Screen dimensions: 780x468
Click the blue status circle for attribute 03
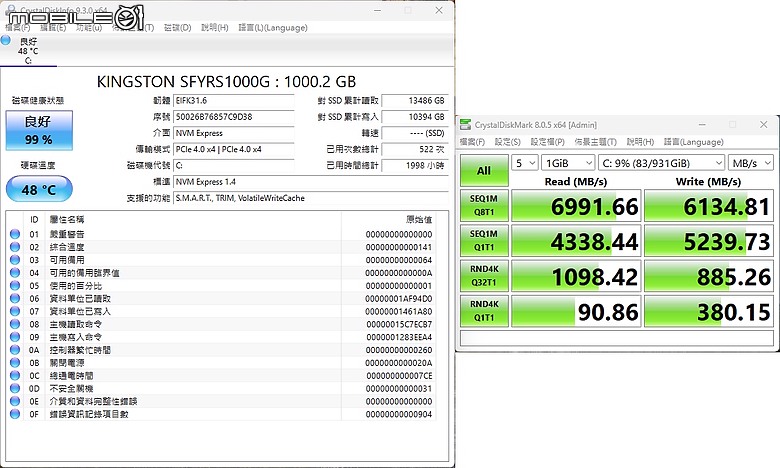(x=15, y=260)
